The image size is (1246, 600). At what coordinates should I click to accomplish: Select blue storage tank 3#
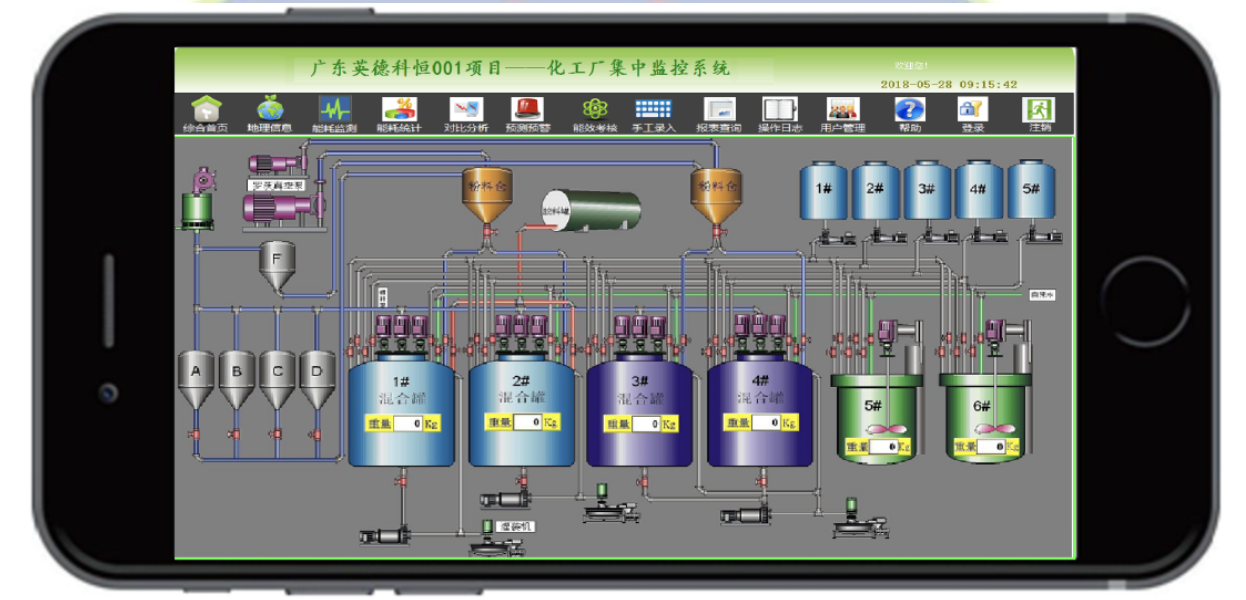coord(928,190)
